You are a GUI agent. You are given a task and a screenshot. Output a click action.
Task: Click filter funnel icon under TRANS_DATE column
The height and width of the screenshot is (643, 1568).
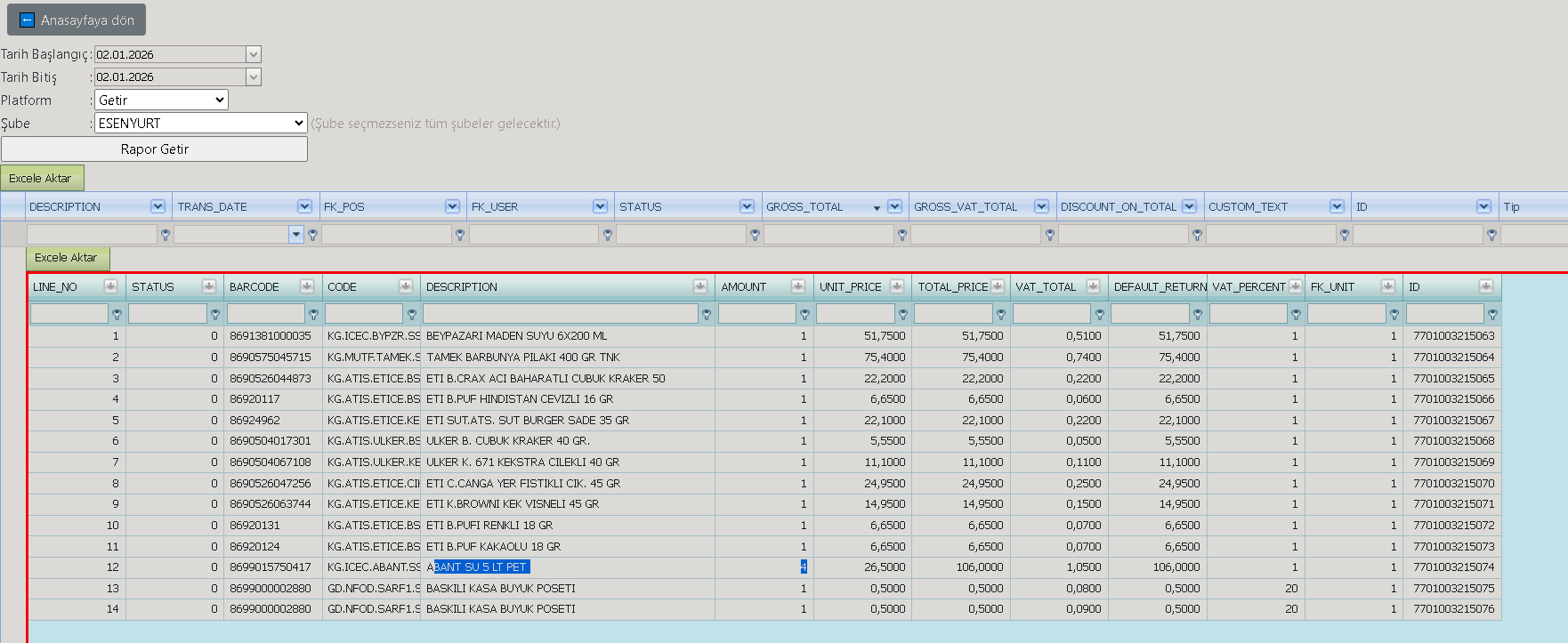[312, 235]
